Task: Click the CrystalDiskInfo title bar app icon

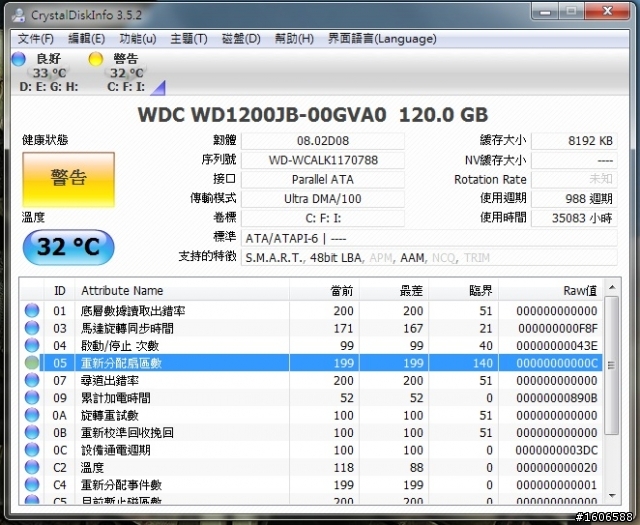Action: [18, 15]
